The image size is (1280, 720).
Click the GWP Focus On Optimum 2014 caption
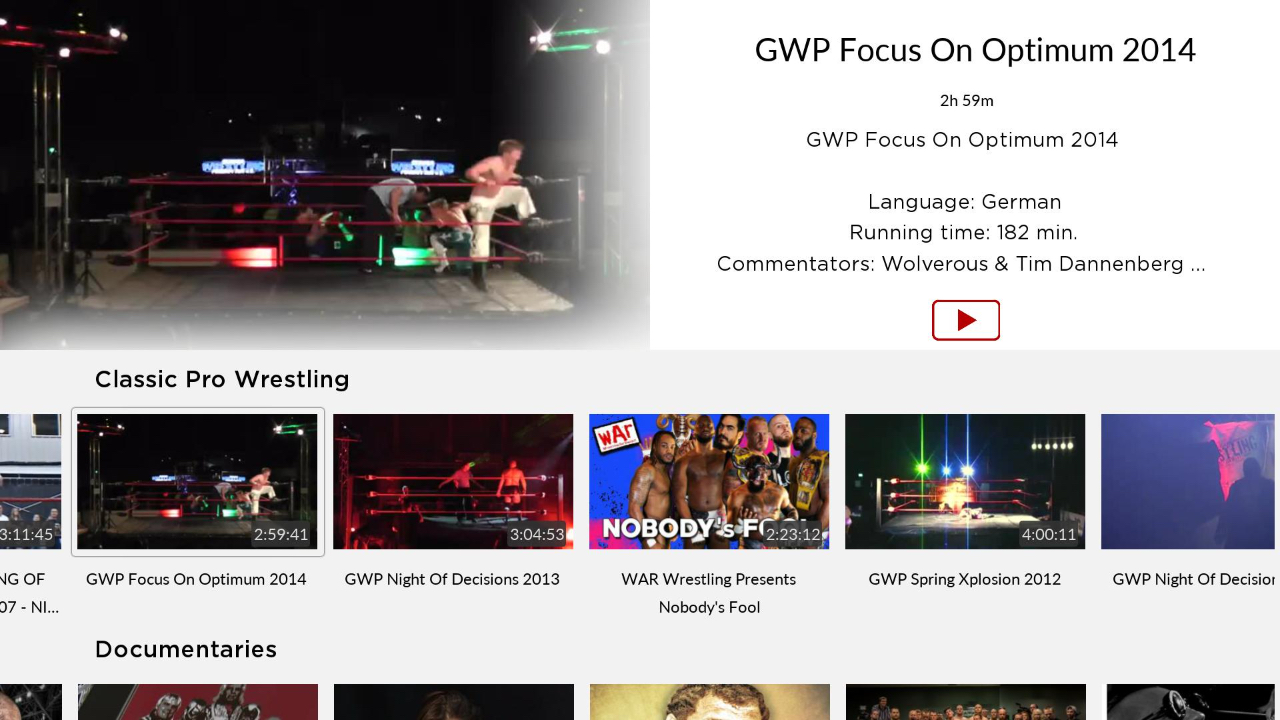[x=196, y=579]
